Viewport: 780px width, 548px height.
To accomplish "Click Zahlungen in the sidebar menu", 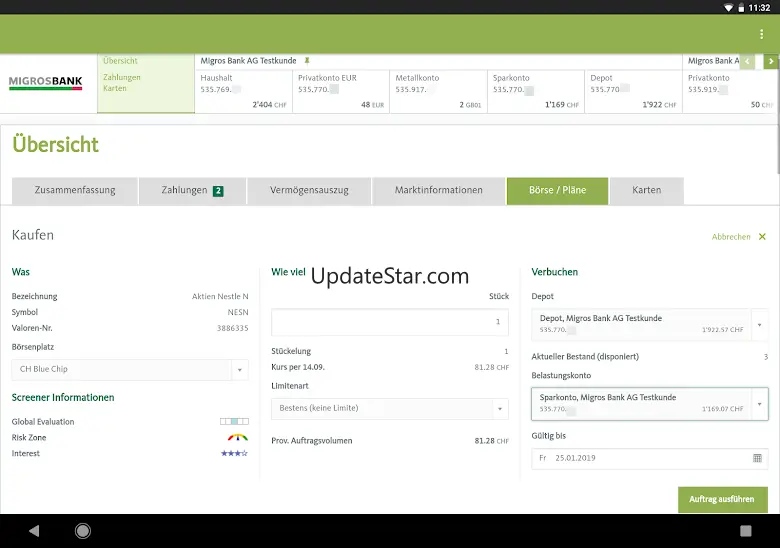I will pyautogui.click(x=122, y=78).
